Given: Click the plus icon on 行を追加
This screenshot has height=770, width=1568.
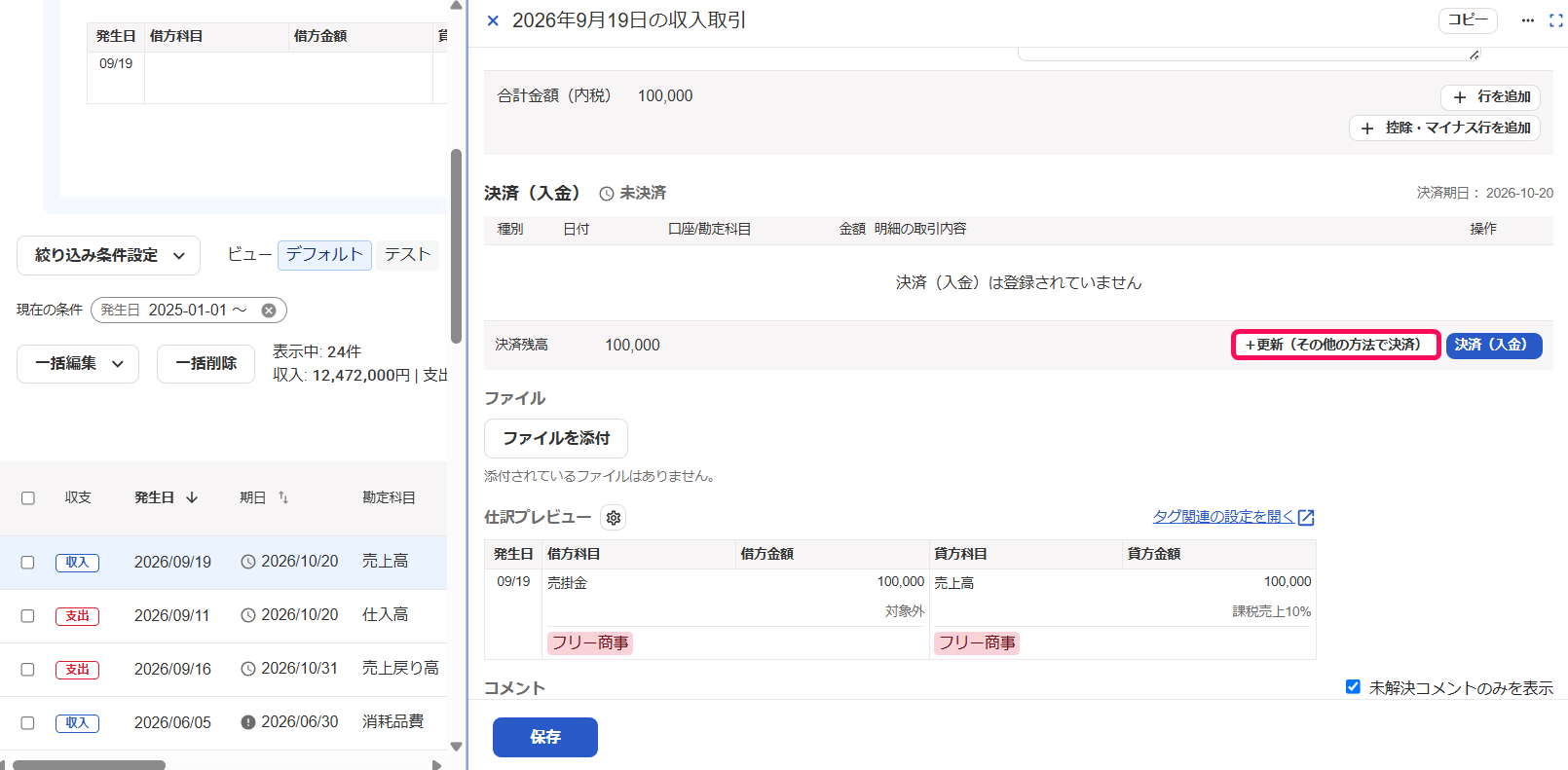Looking at the screenshot, I should pyautogui.click(x=1460, y=97).
